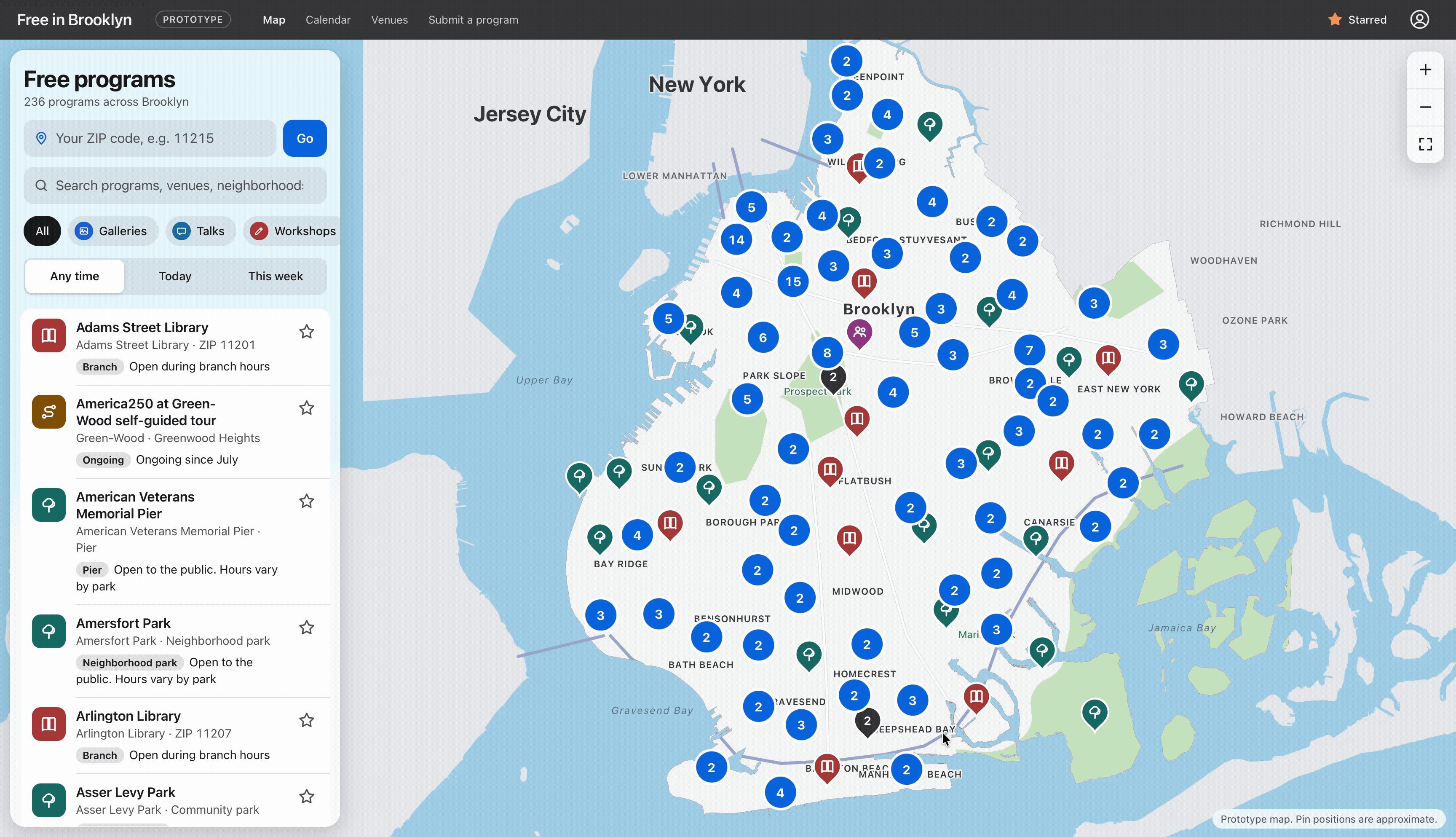
Task: Click the Adams Street Library book icon
Action: (x=49, y=336)
